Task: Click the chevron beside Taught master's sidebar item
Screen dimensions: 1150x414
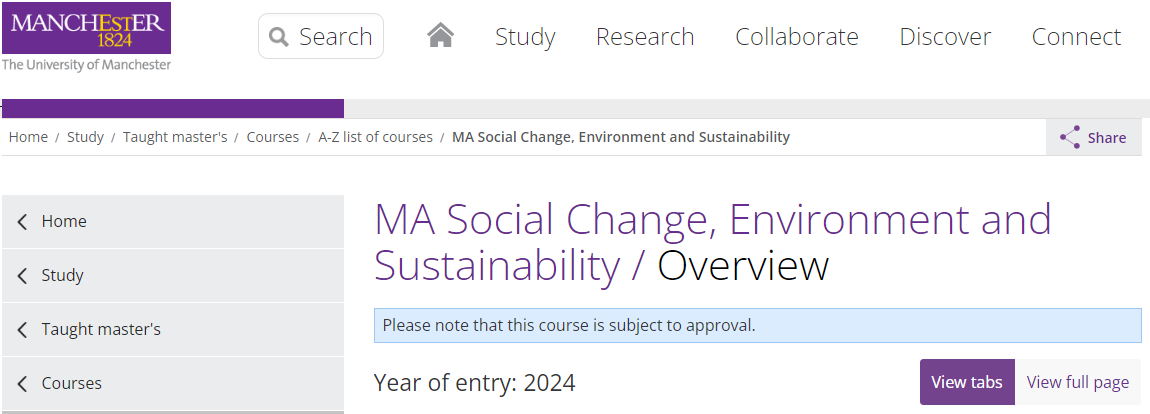Action: [x=23, y=330]
